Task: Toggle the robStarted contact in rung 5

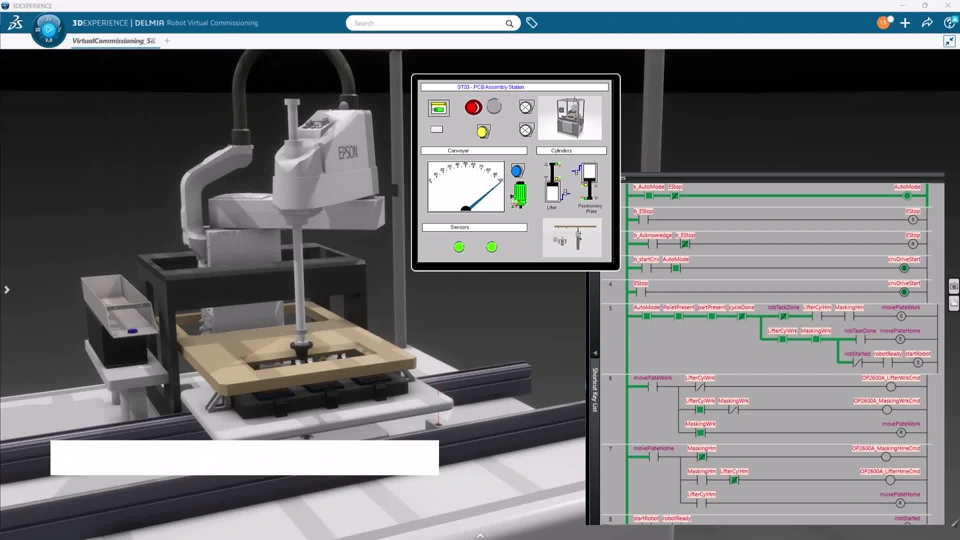Action: pyautogui.click(x=857, y=362)
